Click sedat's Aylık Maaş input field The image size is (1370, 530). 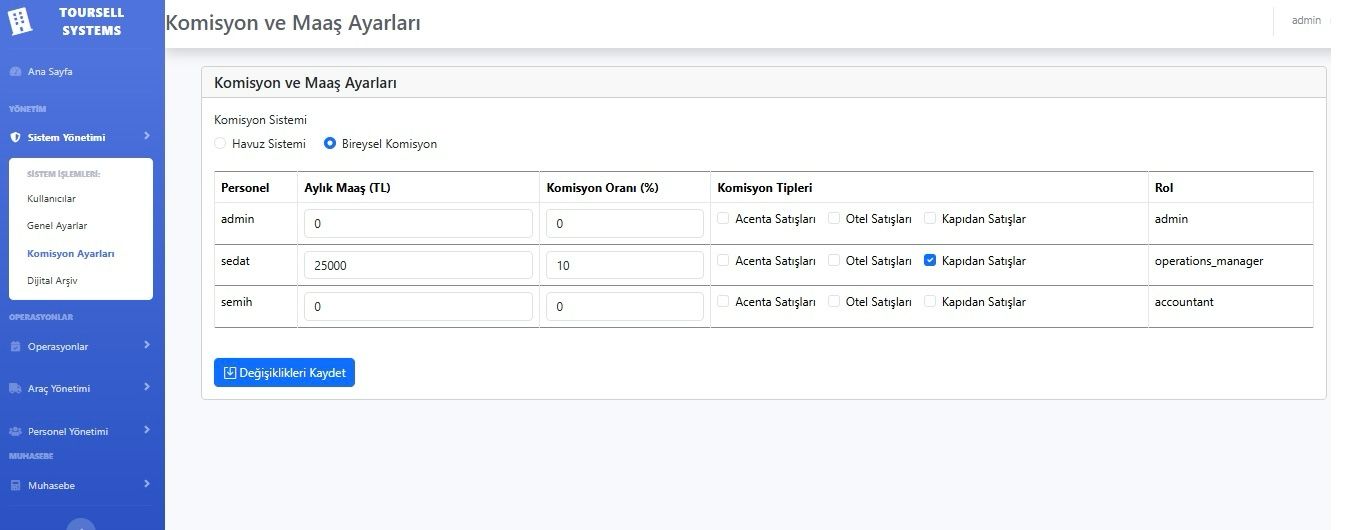click(418, 266)
